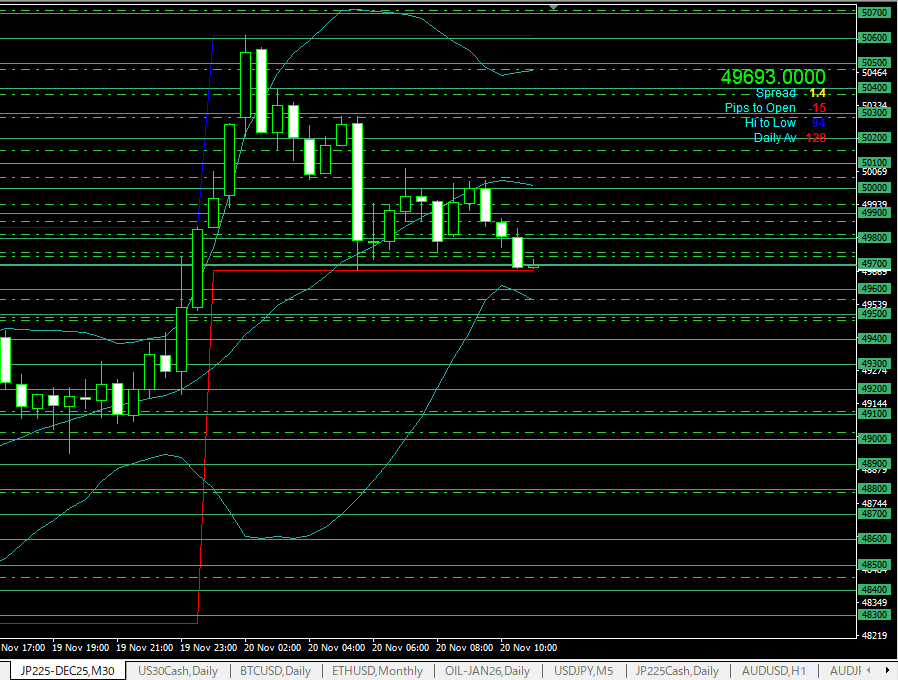Screen dimensions: 898x680
Task: Click the 20 Nov 02:00 time label
Action: coord(275,647)
